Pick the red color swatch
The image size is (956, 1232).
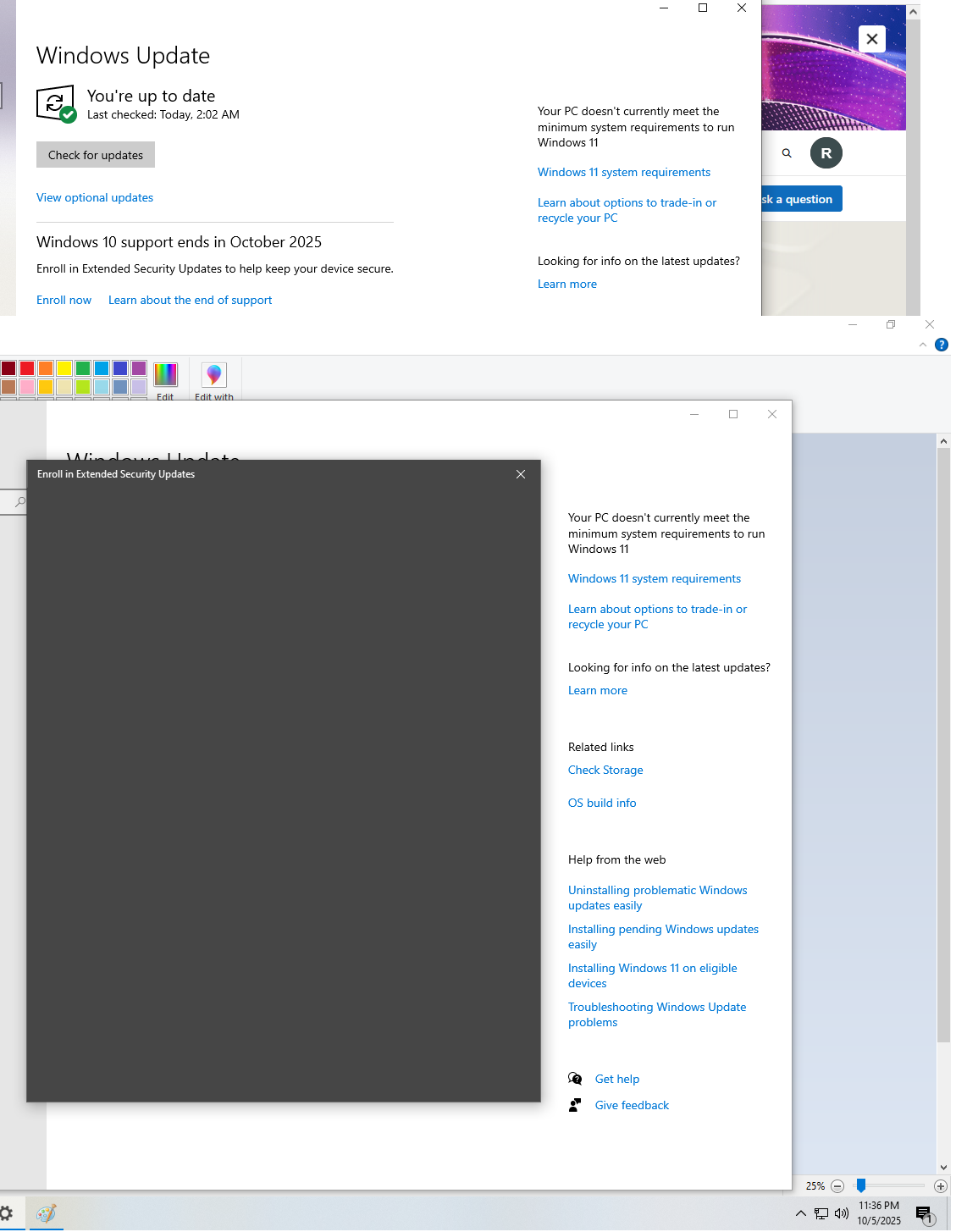[x=27, y=367]
